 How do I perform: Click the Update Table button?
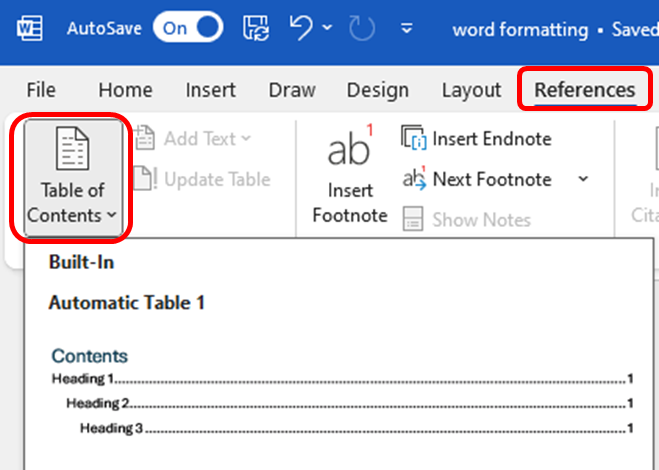coord(204,180)
